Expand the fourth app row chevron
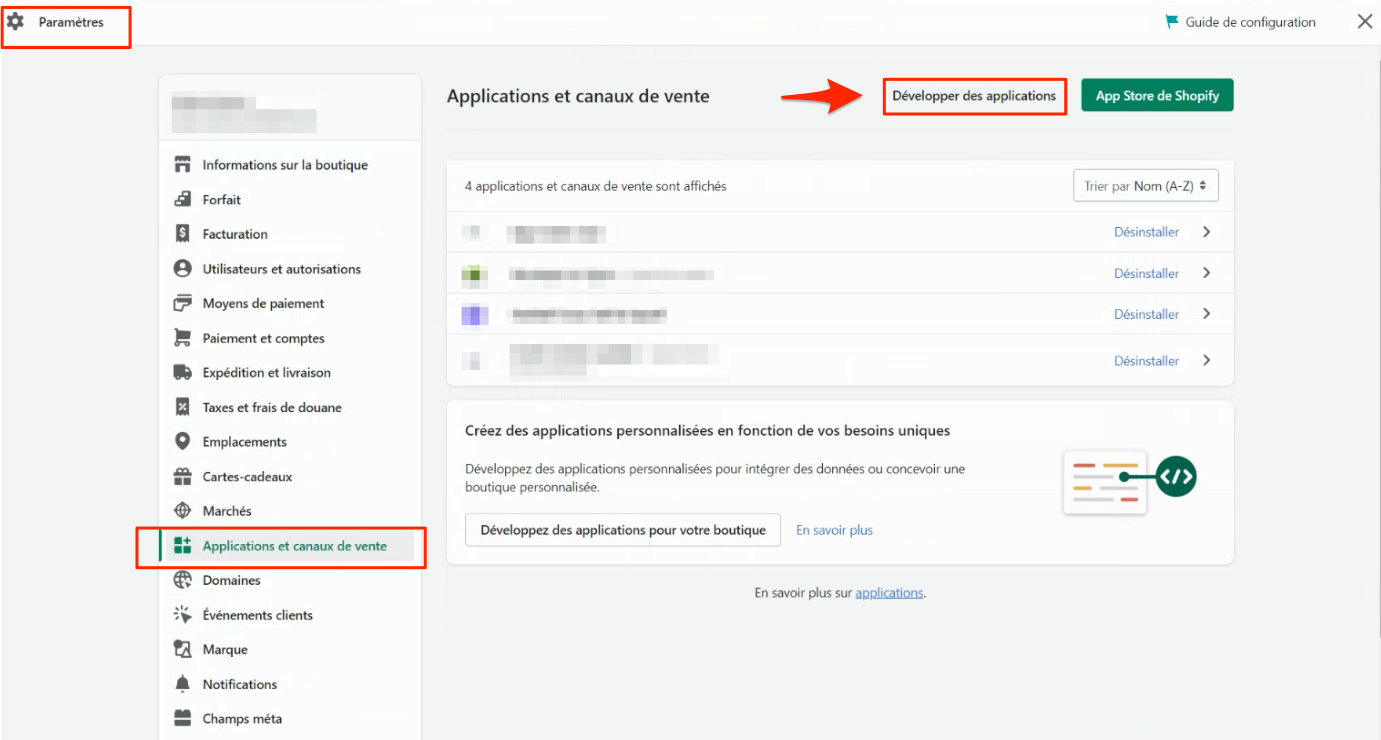 (1207, 360)
